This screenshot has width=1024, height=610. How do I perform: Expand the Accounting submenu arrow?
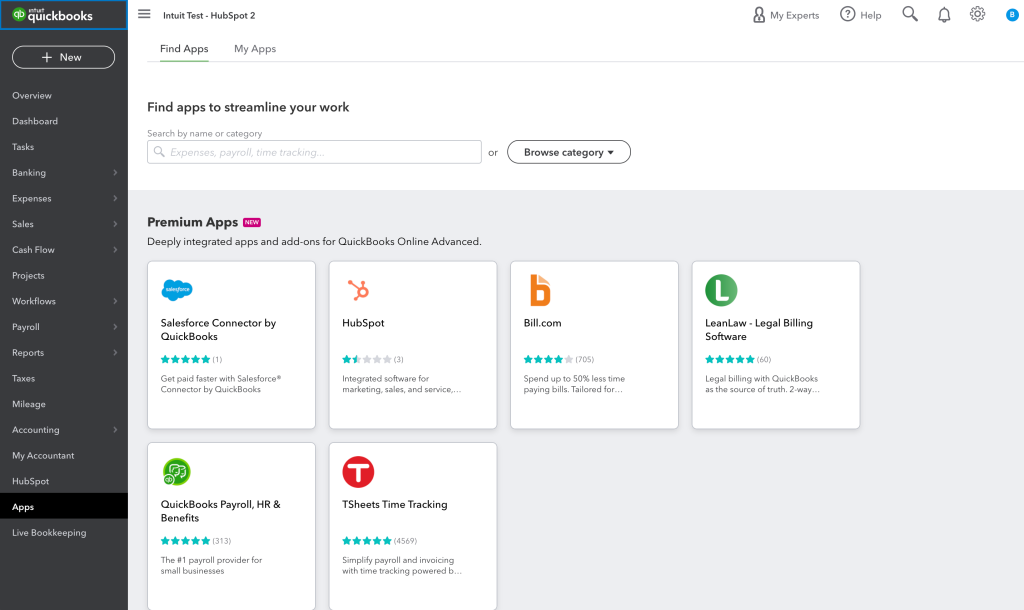[115, 430]
